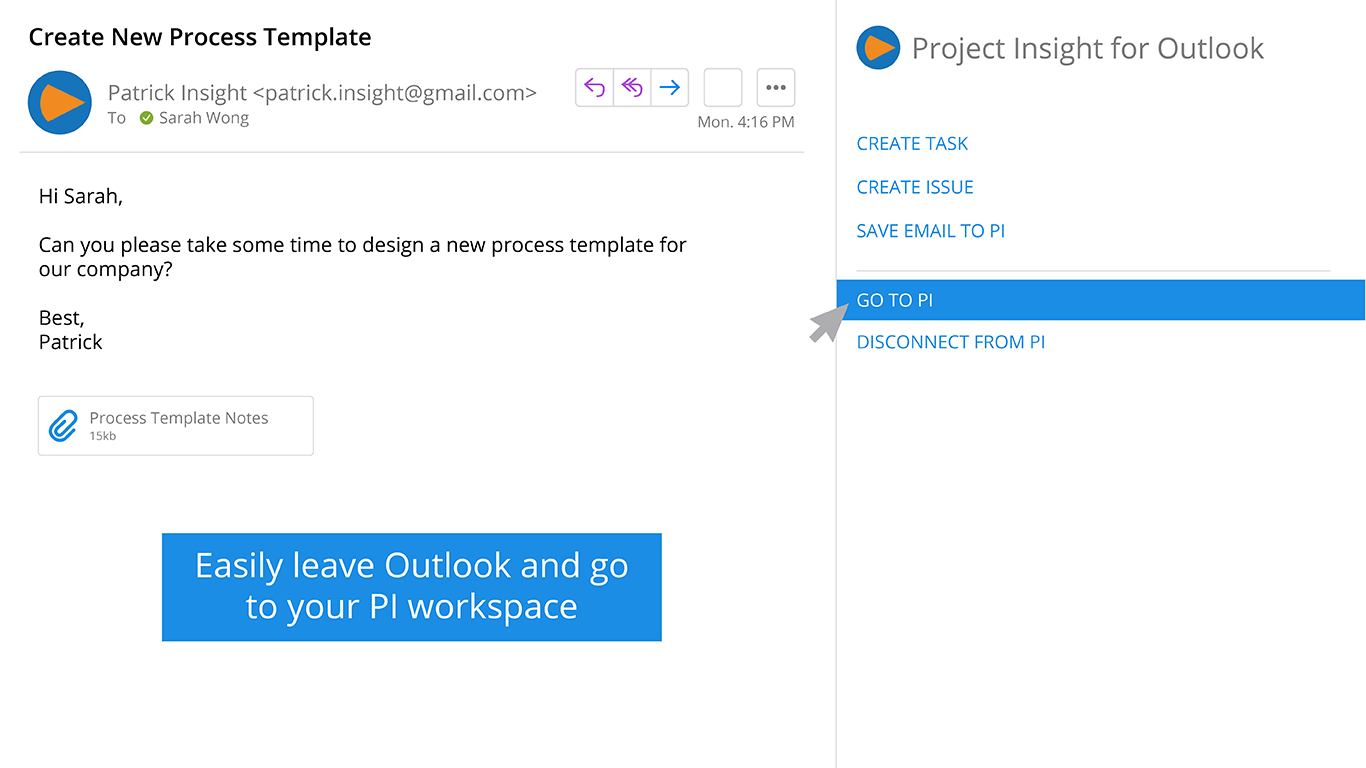
Task: Click the sender address patrick.insight@gmail.com
Action: point(395,93)
